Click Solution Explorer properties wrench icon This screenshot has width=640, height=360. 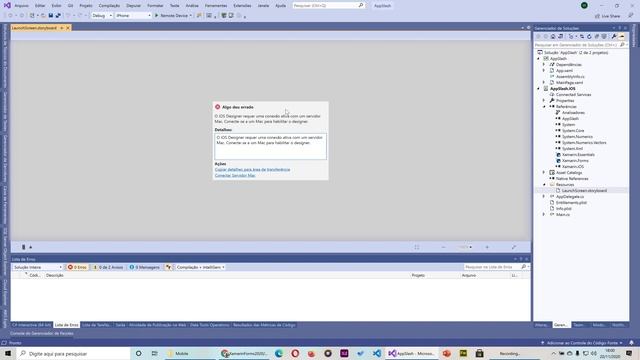pos(614,36)
